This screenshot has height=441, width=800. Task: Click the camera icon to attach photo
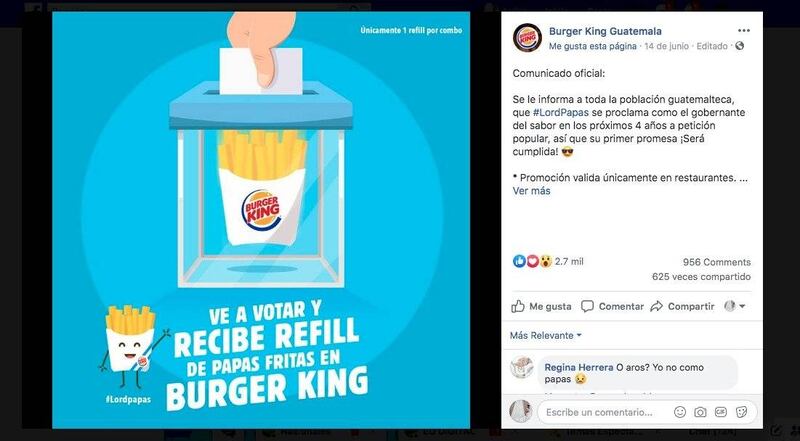[700, 412]
